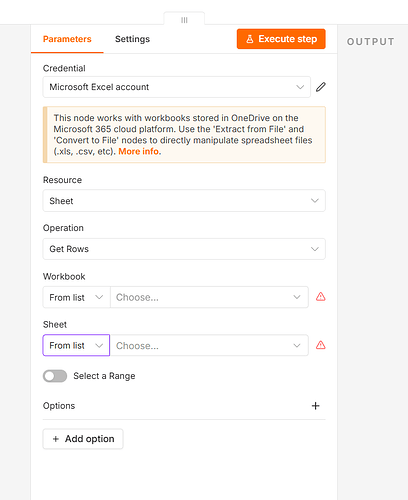
Task: Click the Sheet field label above From list
Action: pos(55,324)
